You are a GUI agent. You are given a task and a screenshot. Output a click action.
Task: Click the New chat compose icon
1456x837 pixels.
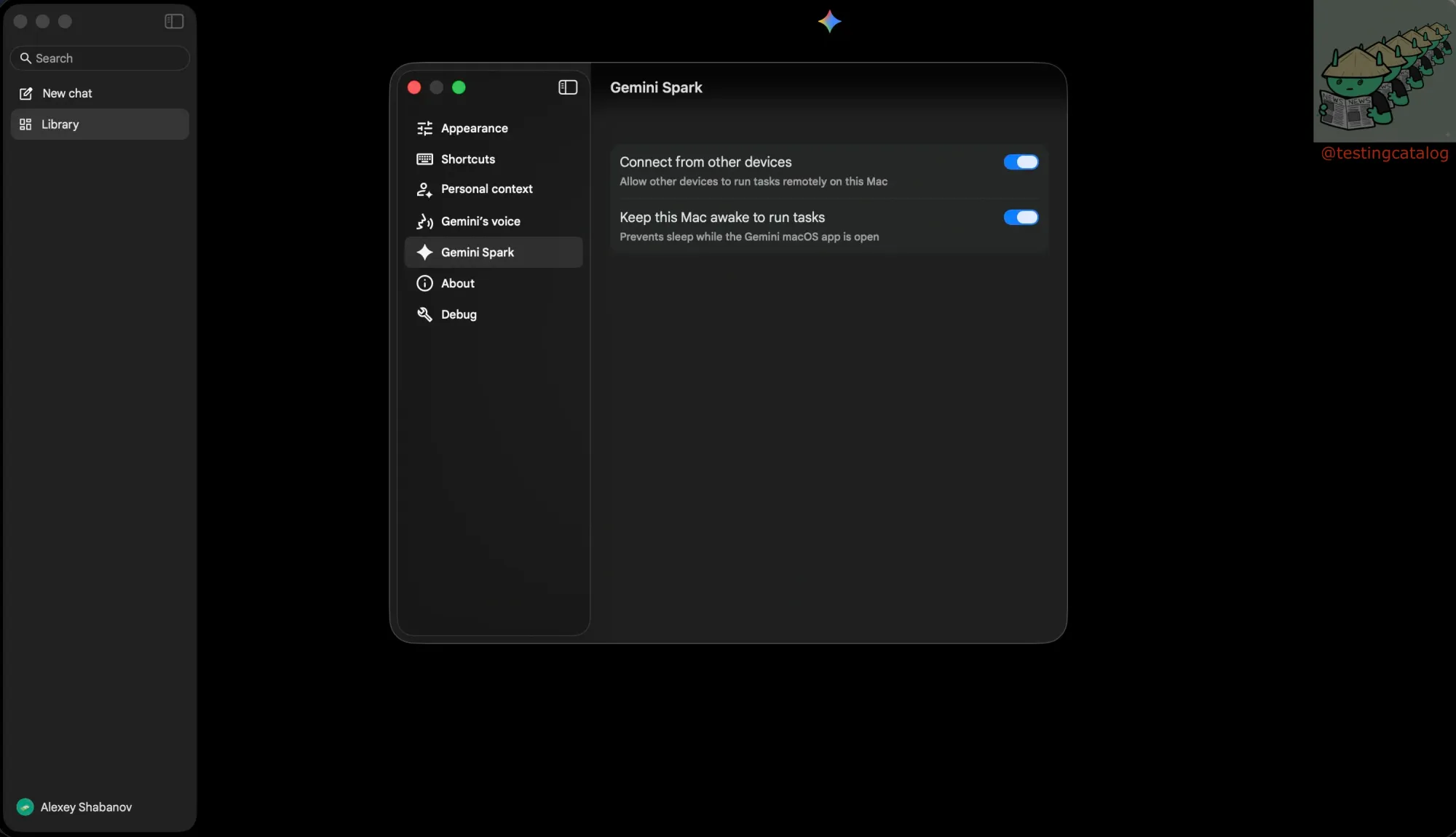point(26,93)
